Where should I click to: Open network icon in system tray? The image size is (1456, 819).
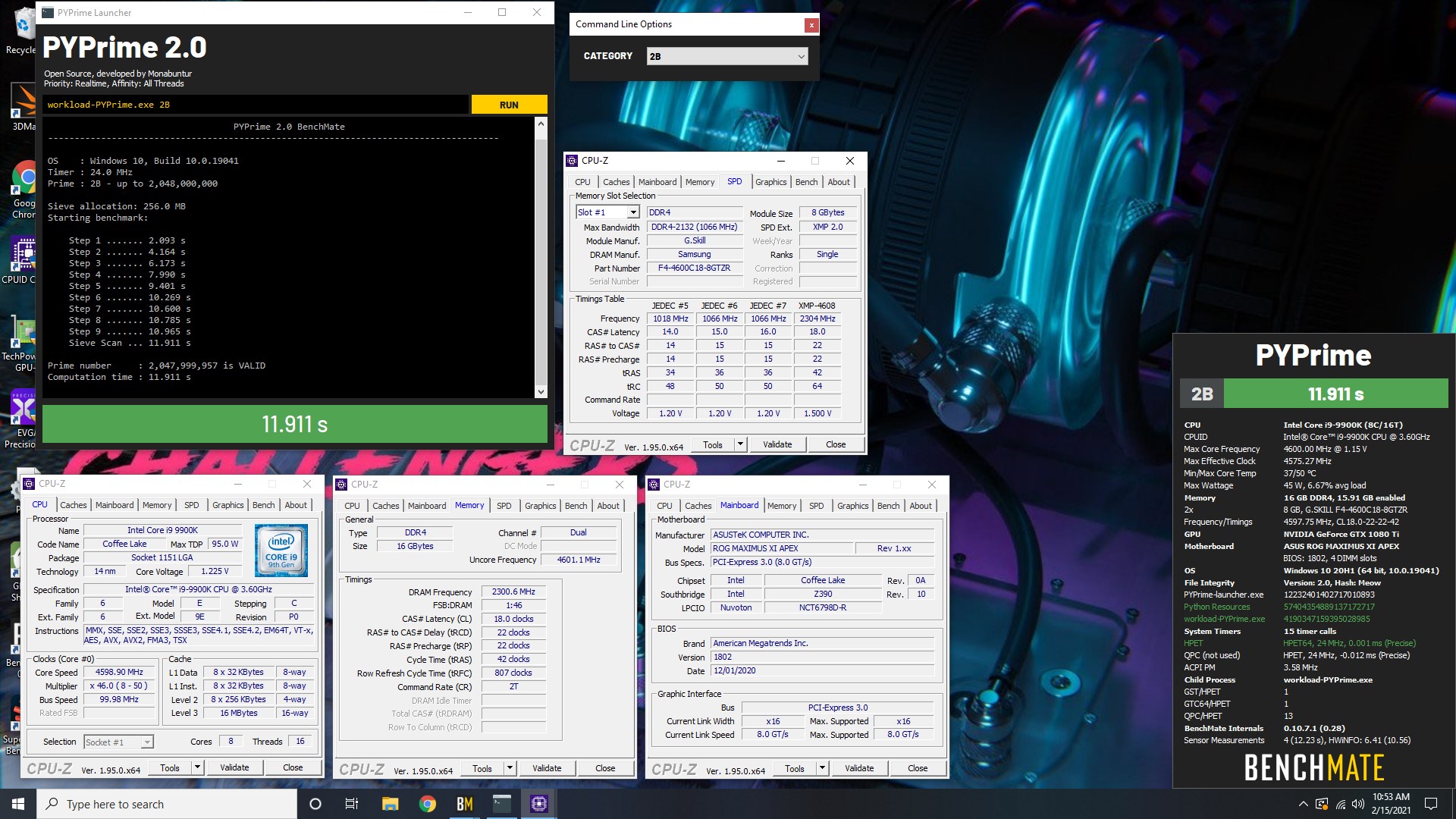click(x=1340, y=804)
